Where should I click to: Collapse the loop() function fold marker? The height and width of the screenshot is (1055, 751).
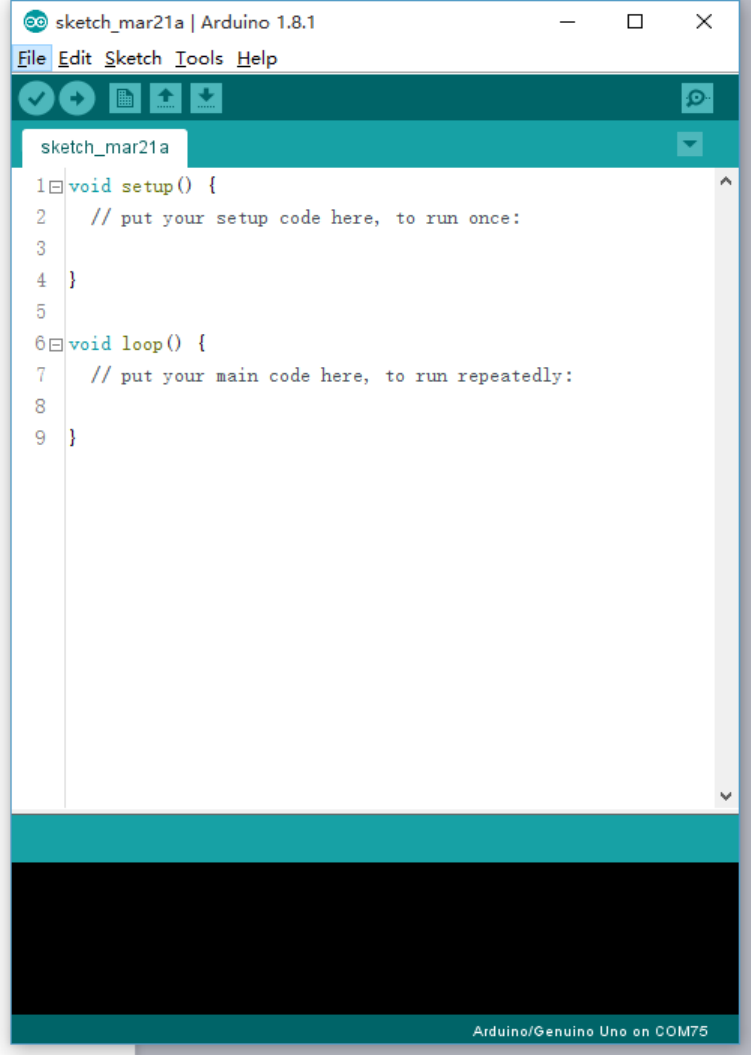(x=57, y=345)
